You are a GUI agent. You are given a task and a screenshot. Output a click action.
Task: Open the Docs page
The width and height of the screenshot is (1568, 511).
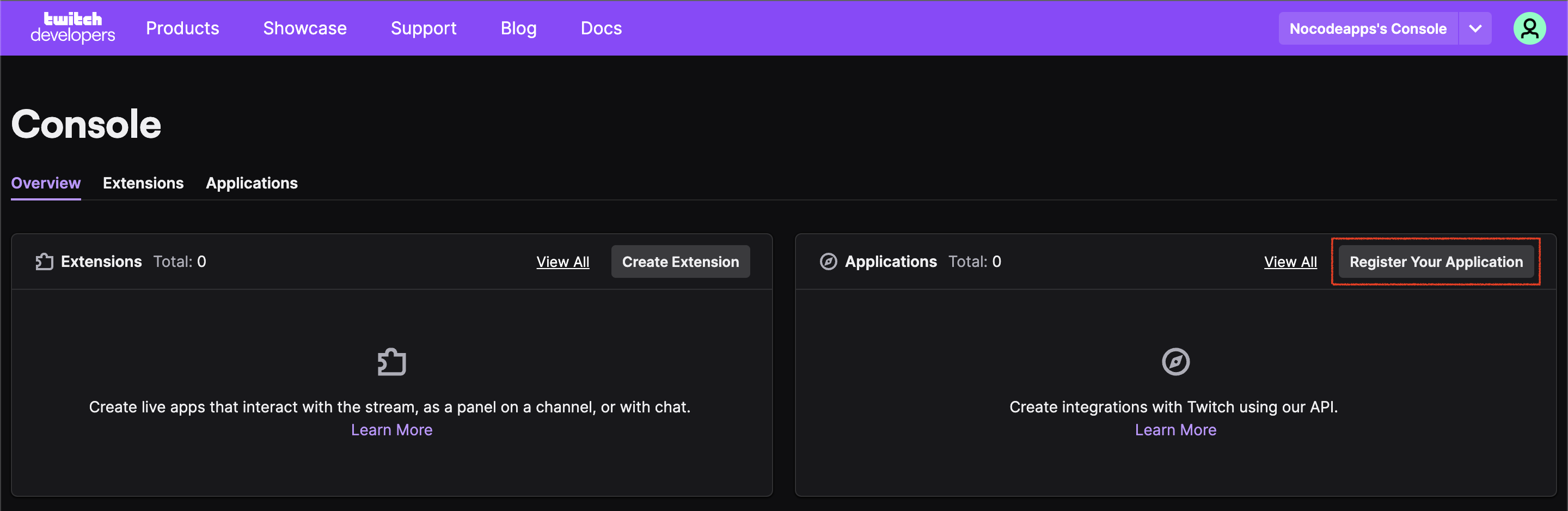coord(601,28)
